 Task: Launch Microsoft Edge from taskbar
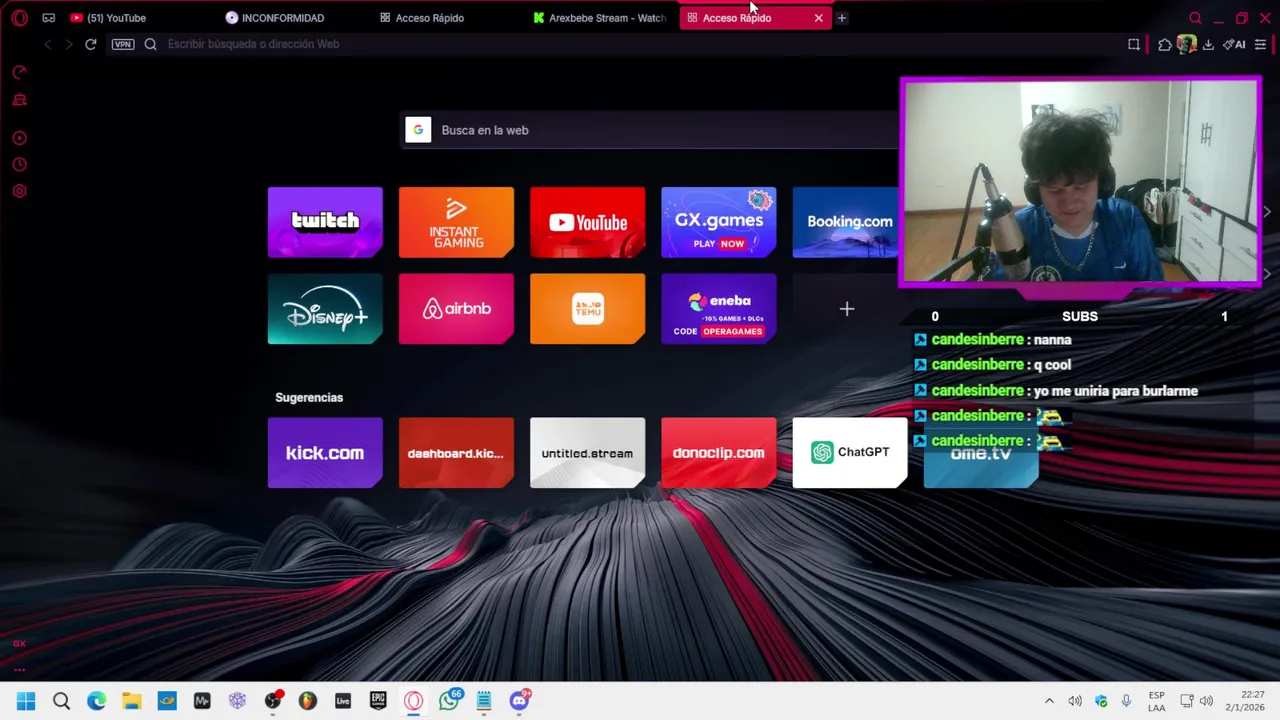coord(96,701)
